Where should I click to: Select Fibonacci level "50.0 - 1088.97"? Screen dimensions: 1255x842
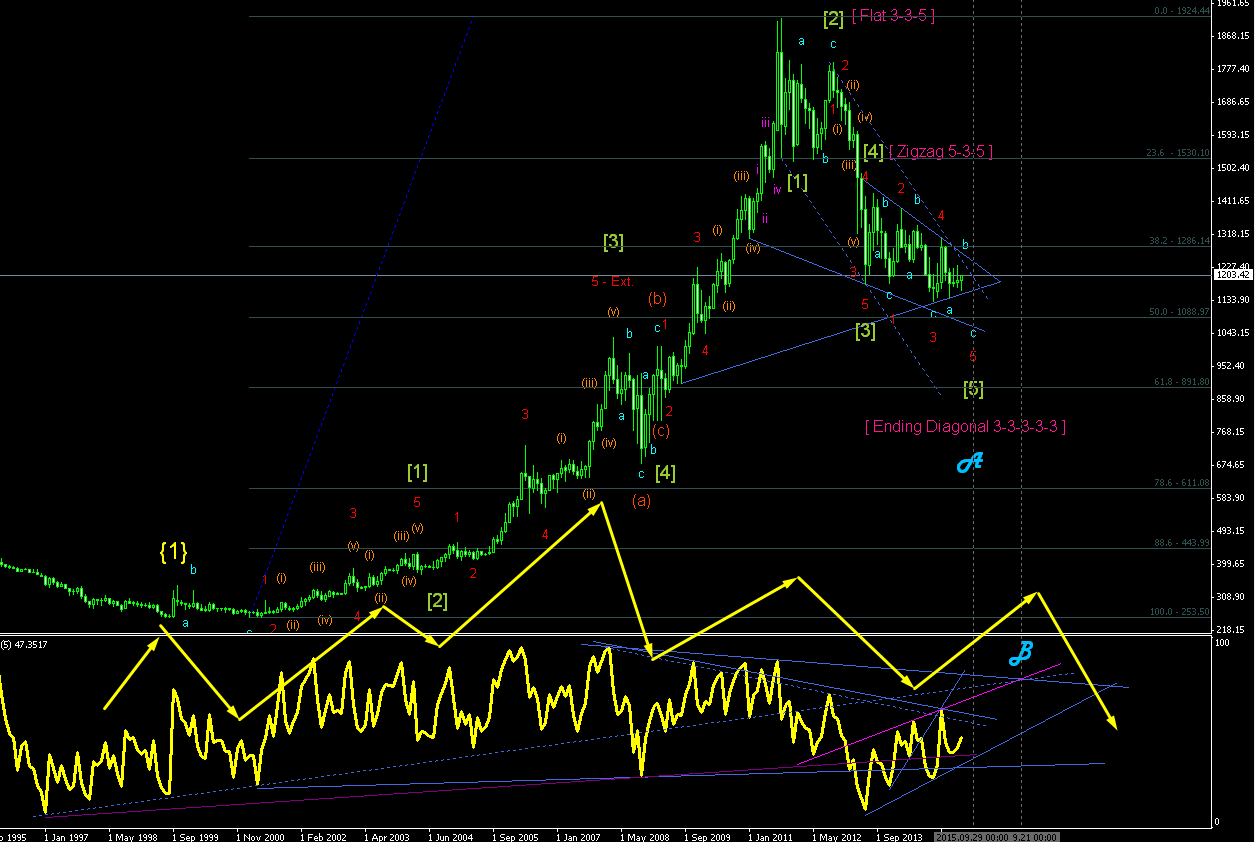(1178, 312)
